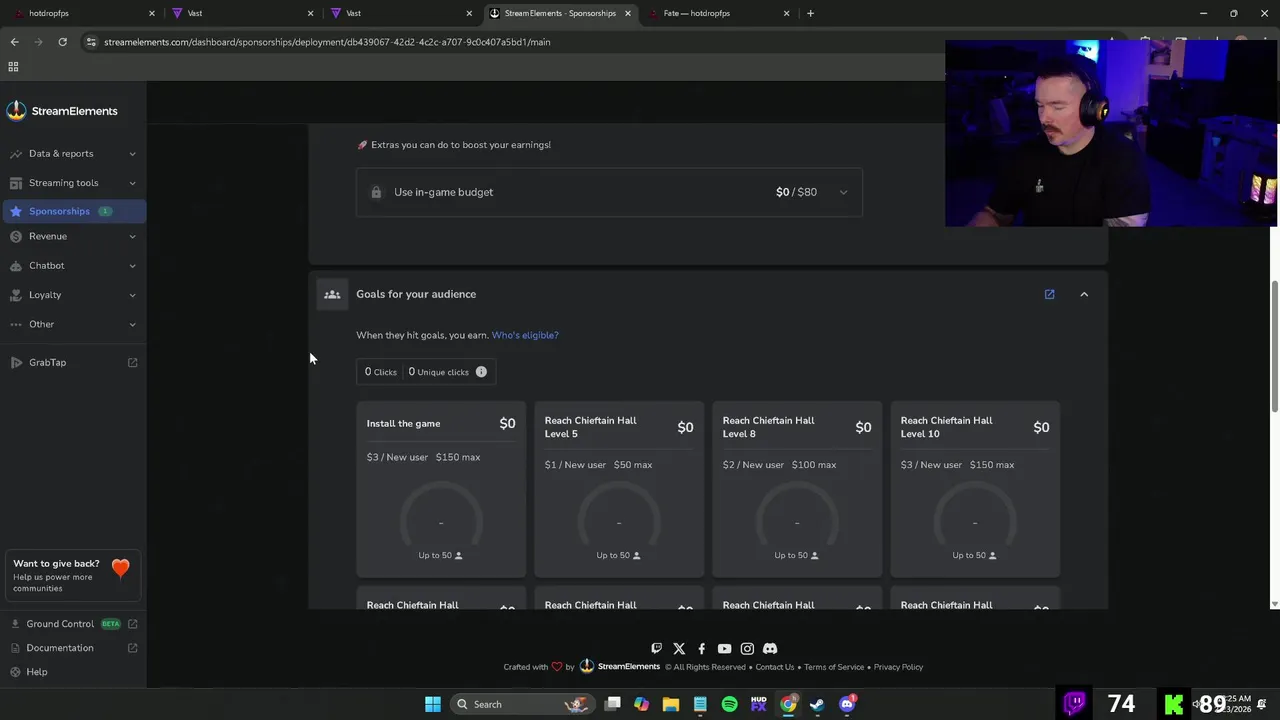Go back to the previous page
This screenshot has height=720, width=1280.
pyautogui.click(x=15, y=42)
